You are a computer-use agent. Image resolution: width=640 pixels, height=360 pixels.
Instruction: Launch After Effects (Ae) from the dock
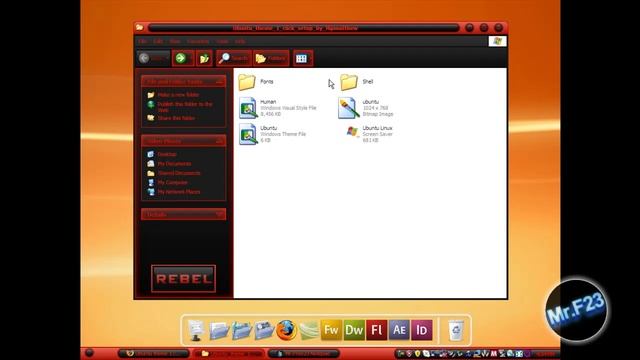click(x=399, y=330)
